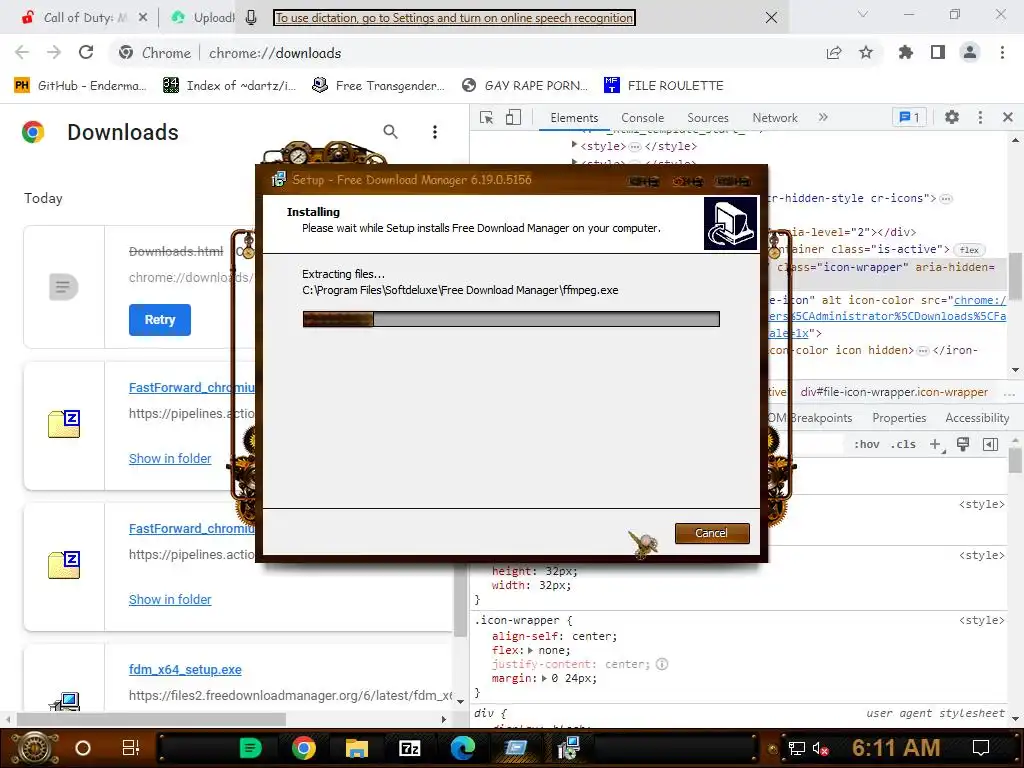Screen dimensions: 1024x768
Task: Open the steampunk Start button
Action: [34, 748]
